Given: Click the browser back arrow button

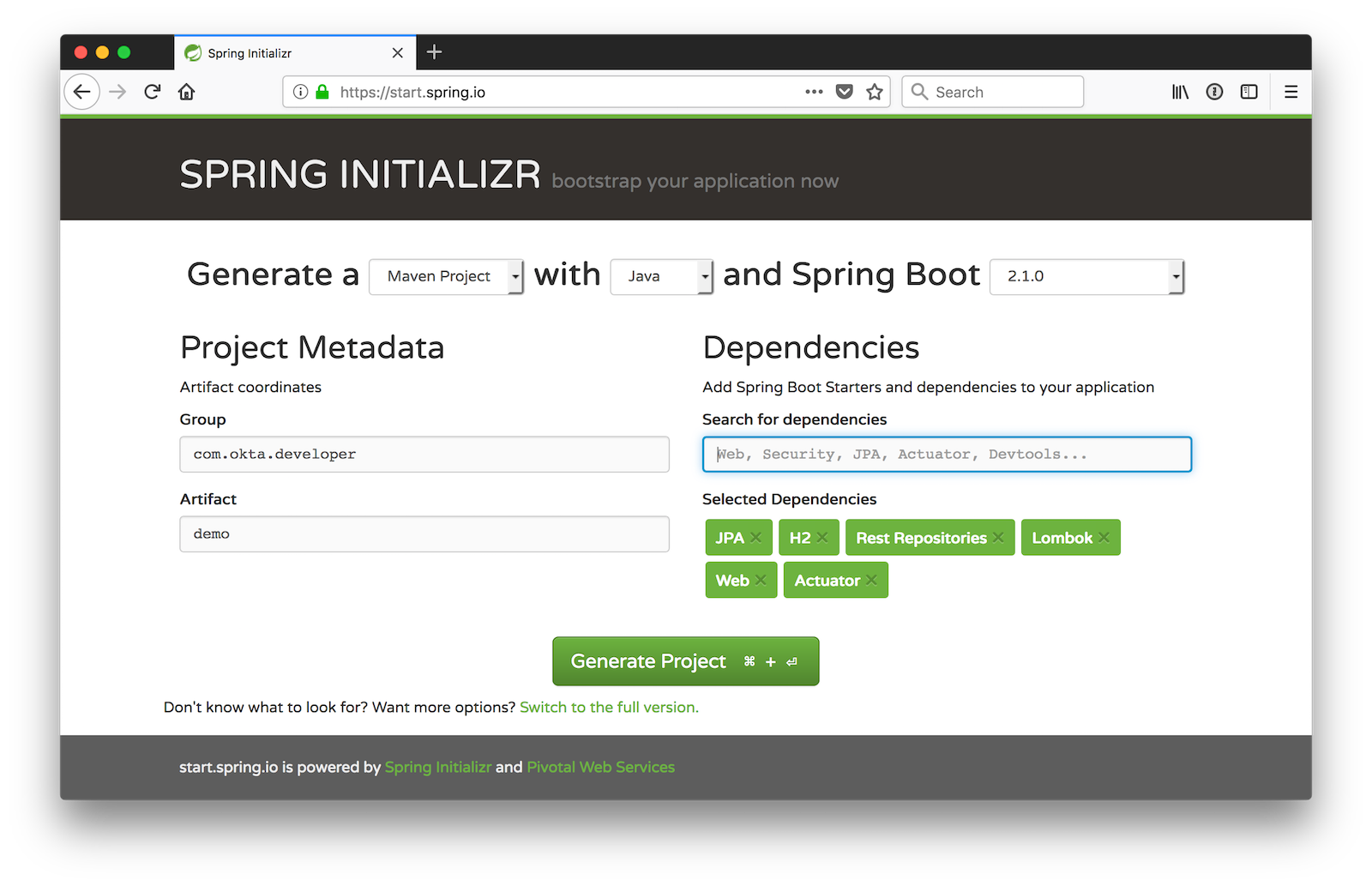Looking at the screenshot, I should point(82,92).
